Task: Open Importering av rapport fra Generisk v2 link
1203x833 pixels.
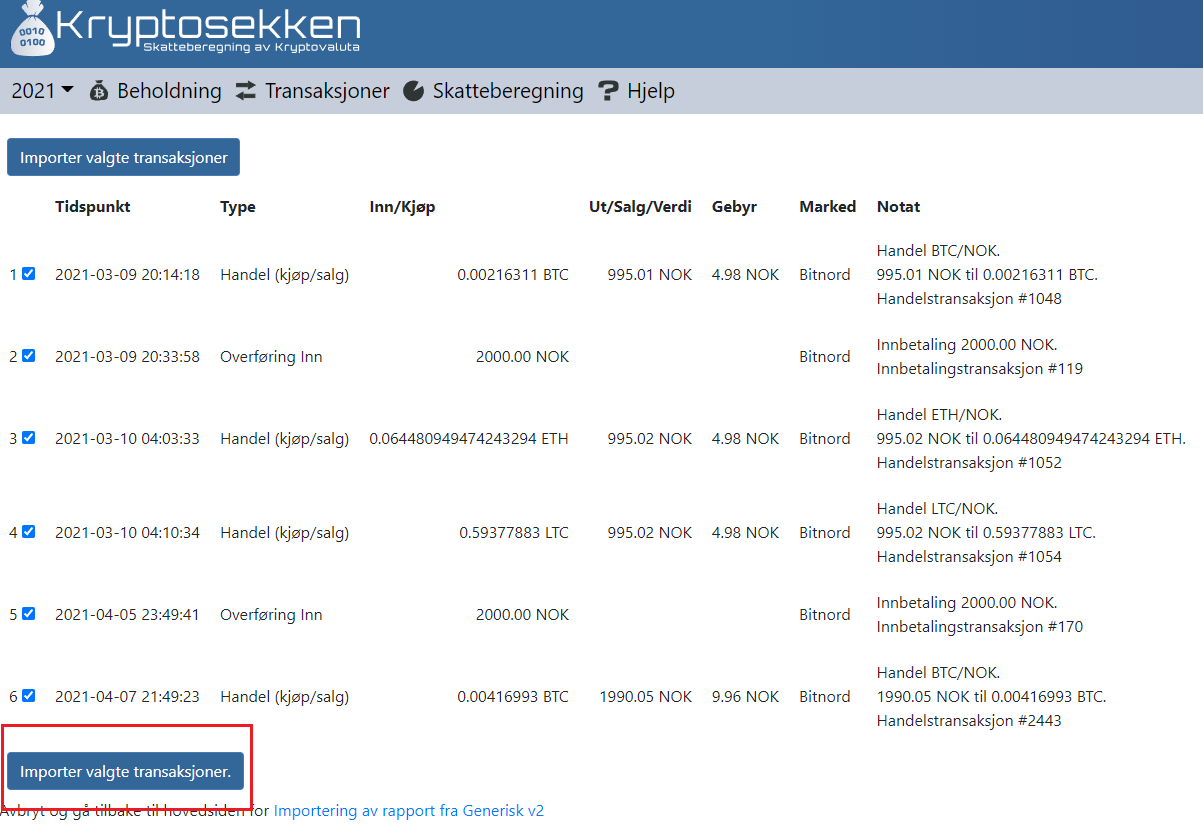Action: point(409,811)
